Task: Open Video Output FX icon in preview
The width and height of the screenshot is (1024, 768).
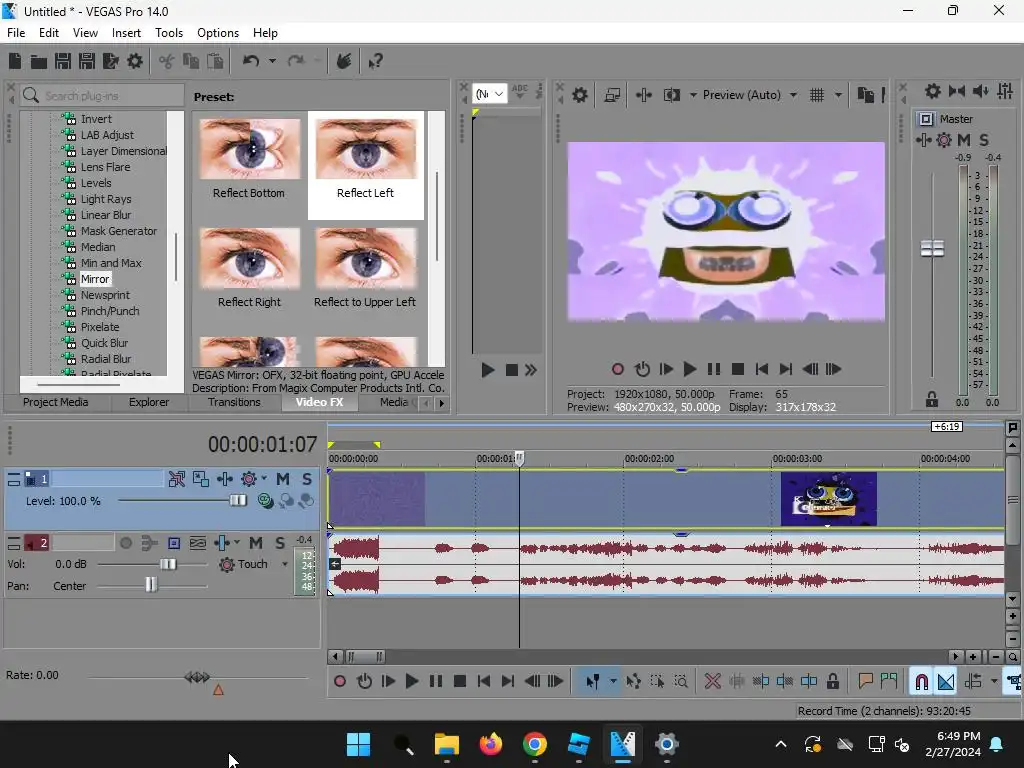Action: tap(644, 95)
